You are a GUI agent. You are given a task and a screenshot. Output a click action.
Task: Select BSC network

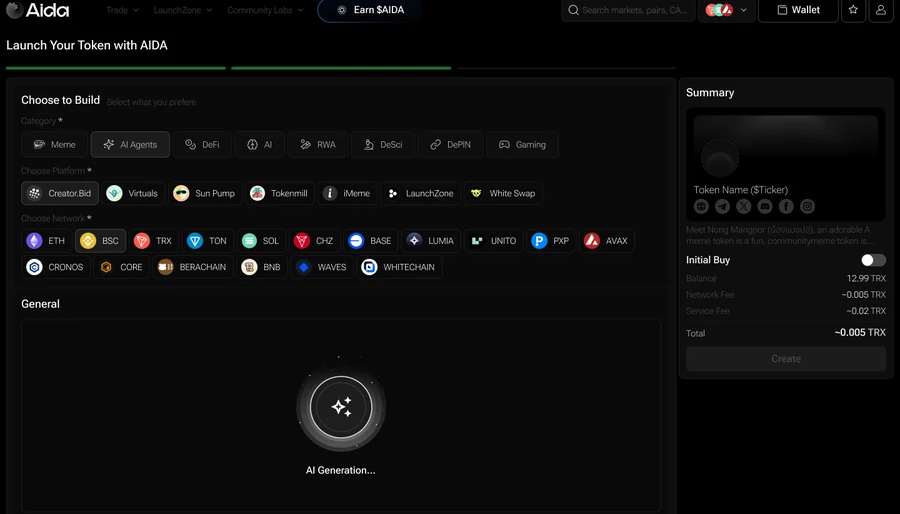[100, 241]
